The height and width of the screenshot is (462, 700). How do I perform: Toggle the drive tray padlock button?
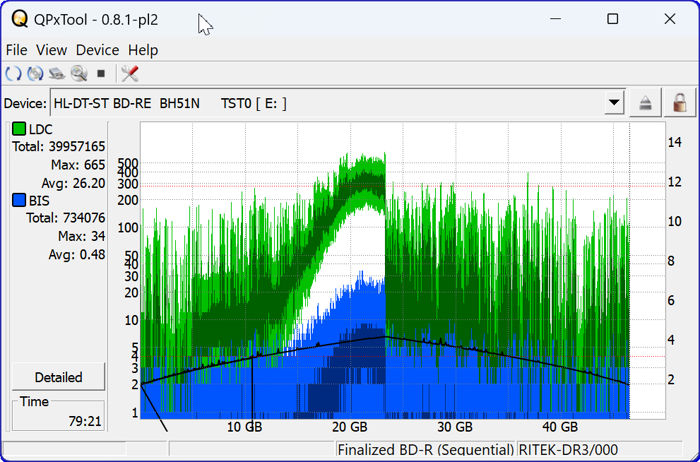click(680, 103)
